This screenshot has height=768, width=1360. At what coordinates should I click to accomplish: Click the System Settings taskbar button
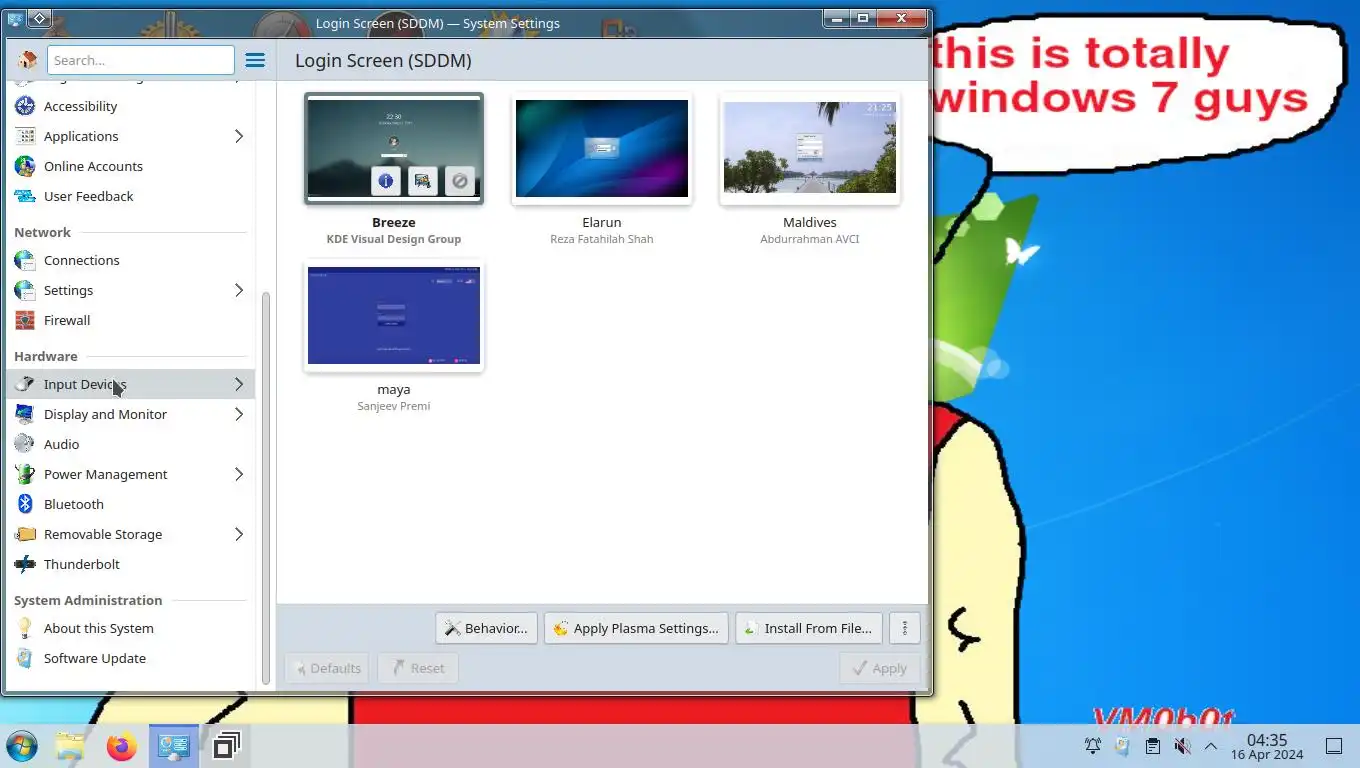pos(174,746)
